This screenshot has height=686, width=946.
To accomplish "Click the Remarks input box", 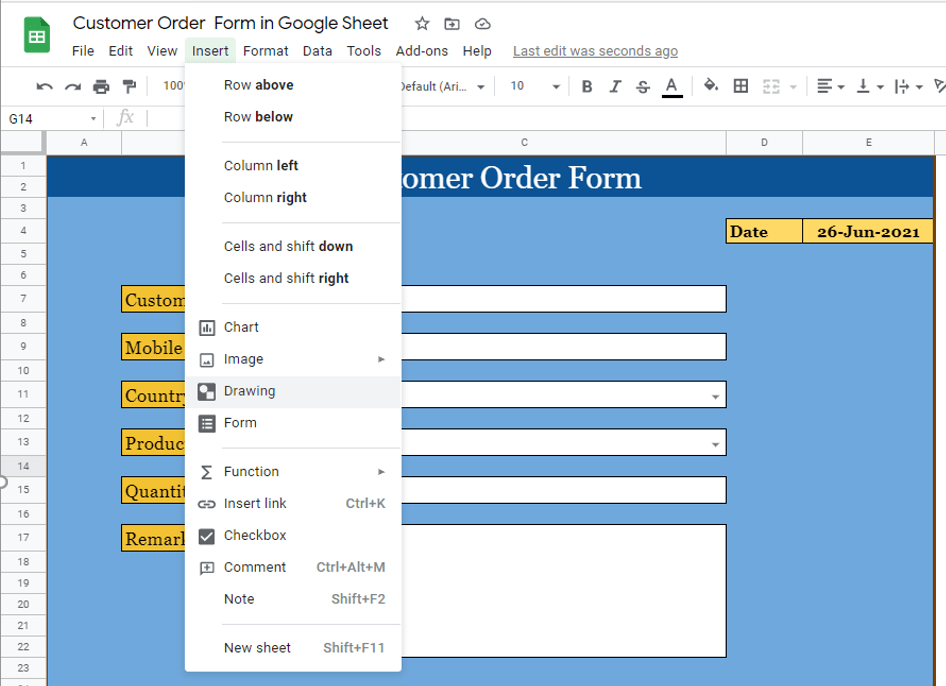I will coord(563,591).
